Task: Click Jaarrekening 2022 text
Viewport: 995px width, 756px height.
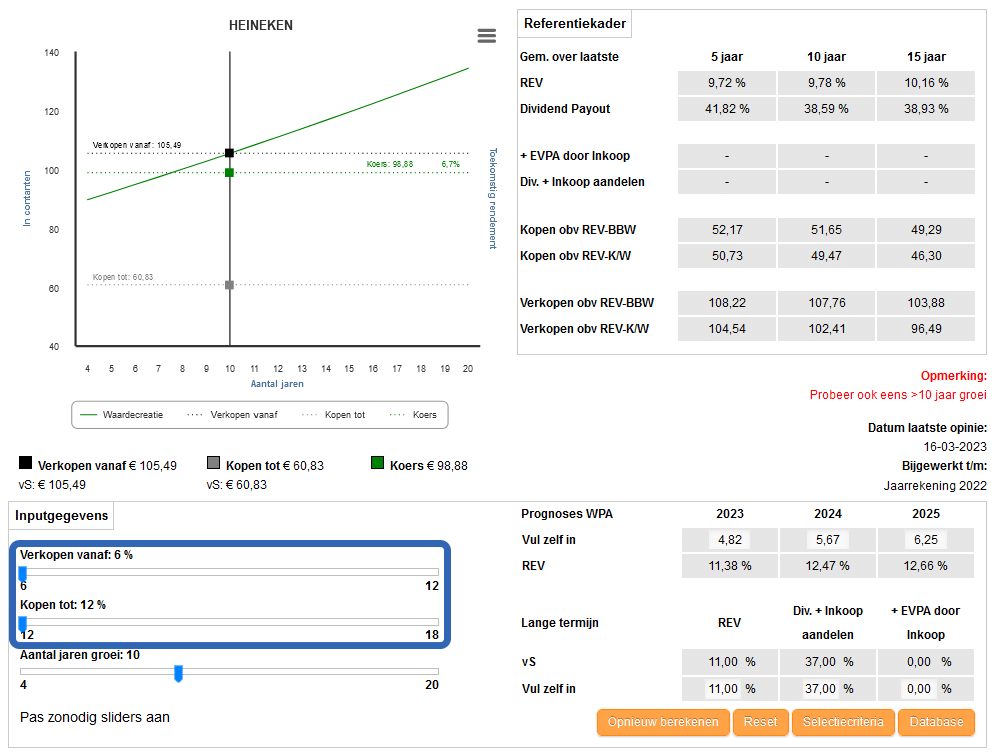Action: tap(935, 486)
